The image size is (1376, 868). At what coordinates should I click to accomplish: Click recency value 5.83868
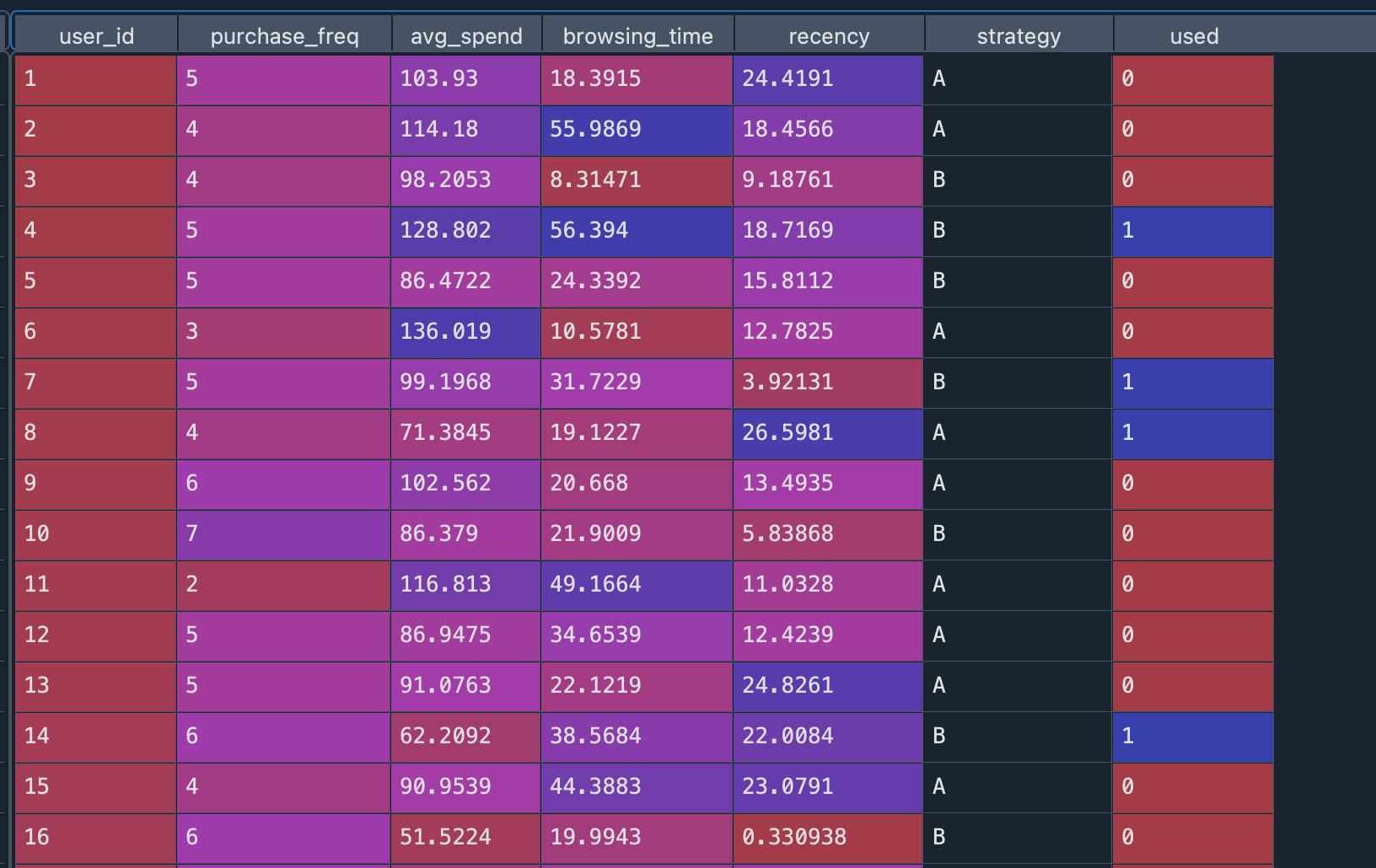pos(828,535)
